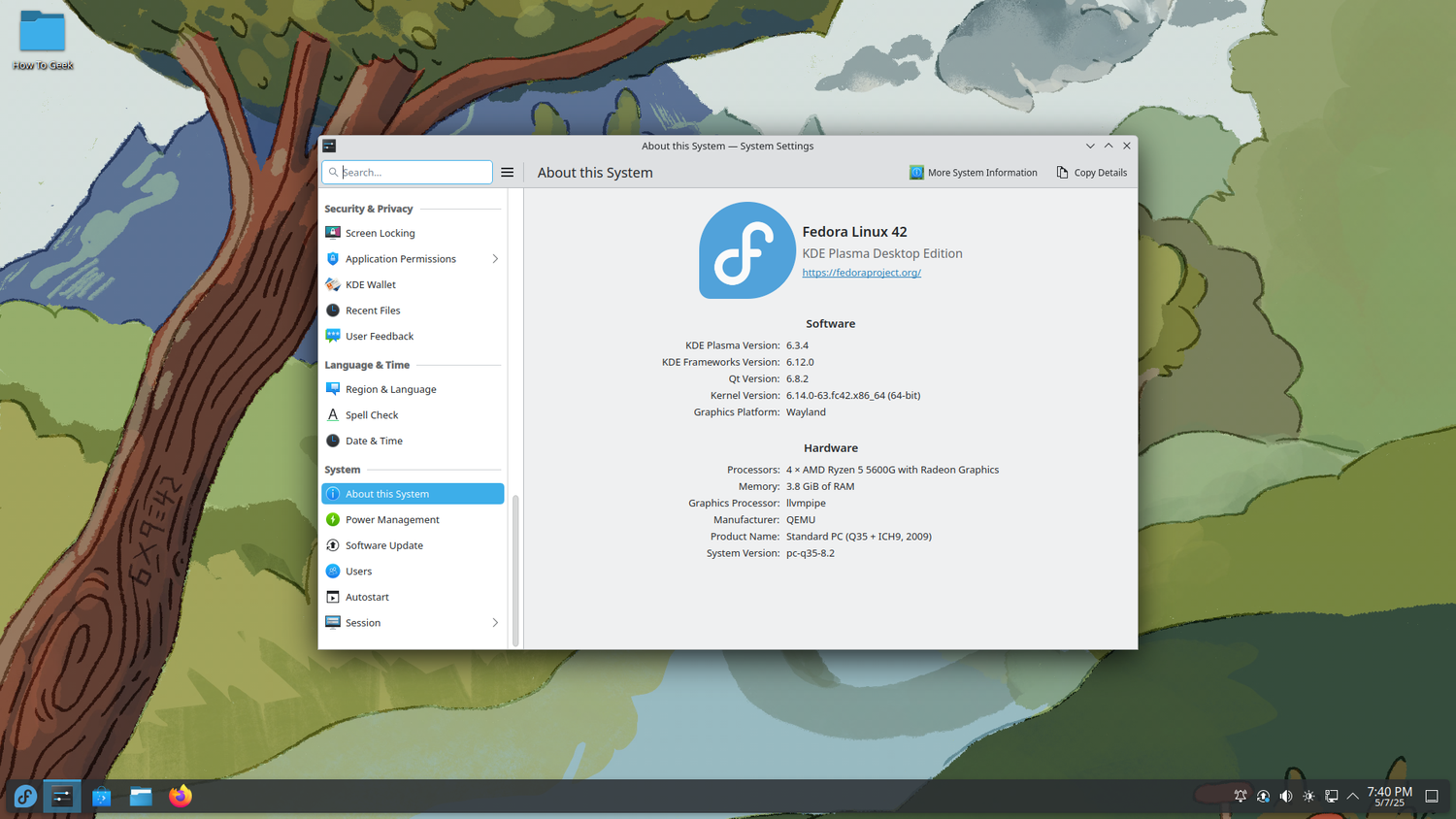Launch Firefox from the taskbar
Screen dimensions: 1456x819
coord(181,797)
